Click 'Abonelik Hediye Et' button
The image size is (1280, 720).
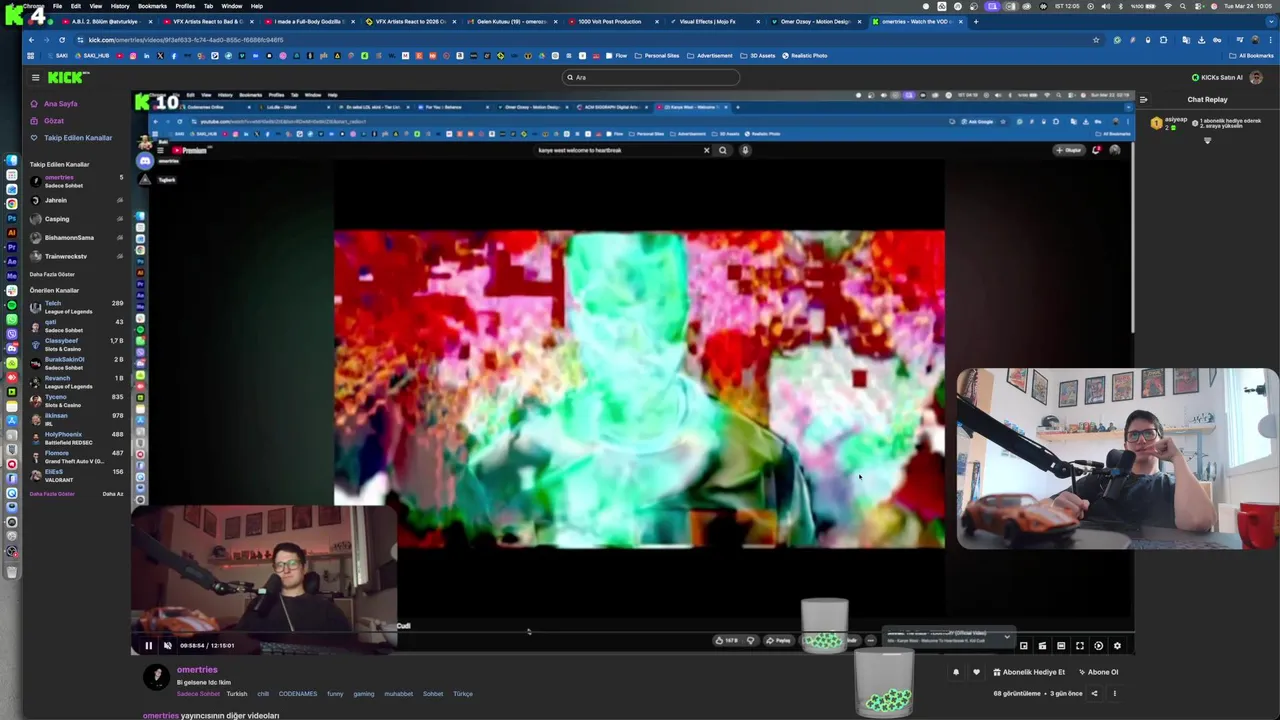click(1027, 672)
